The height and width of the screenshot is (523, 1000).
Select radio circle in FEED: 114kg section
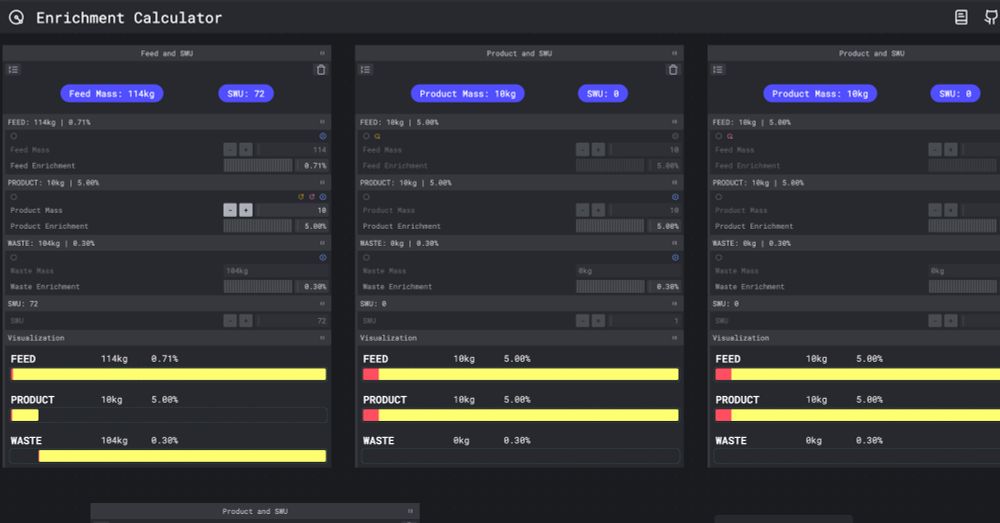pos(13,136)
